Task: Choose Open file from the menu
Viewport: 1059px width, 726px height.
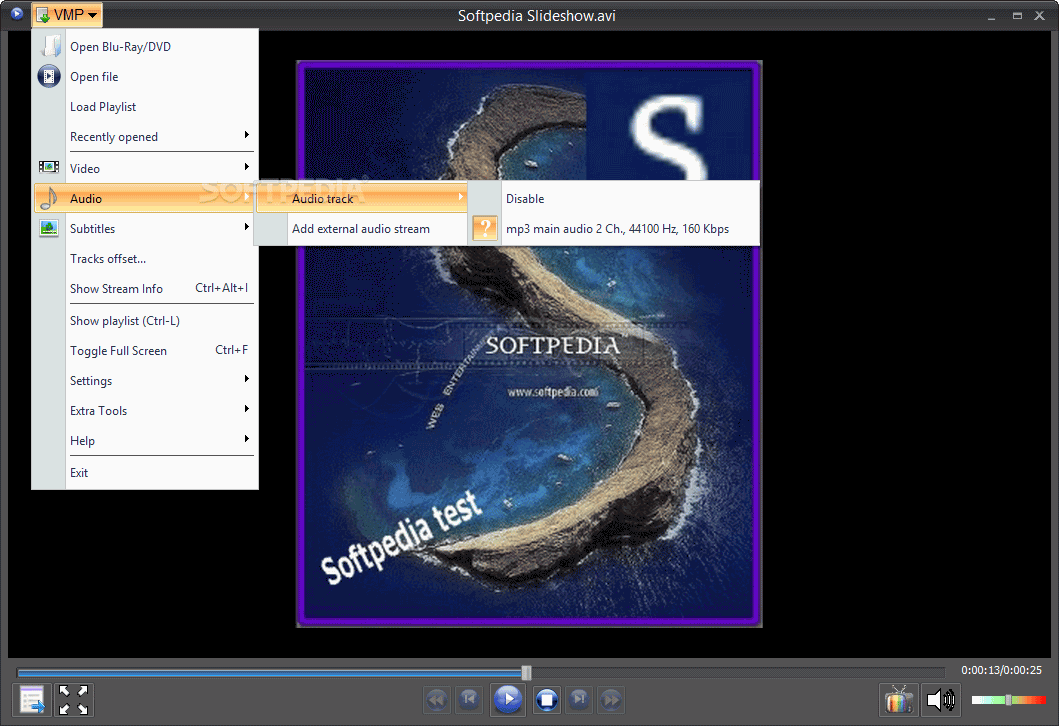Action: coord(145,77)
